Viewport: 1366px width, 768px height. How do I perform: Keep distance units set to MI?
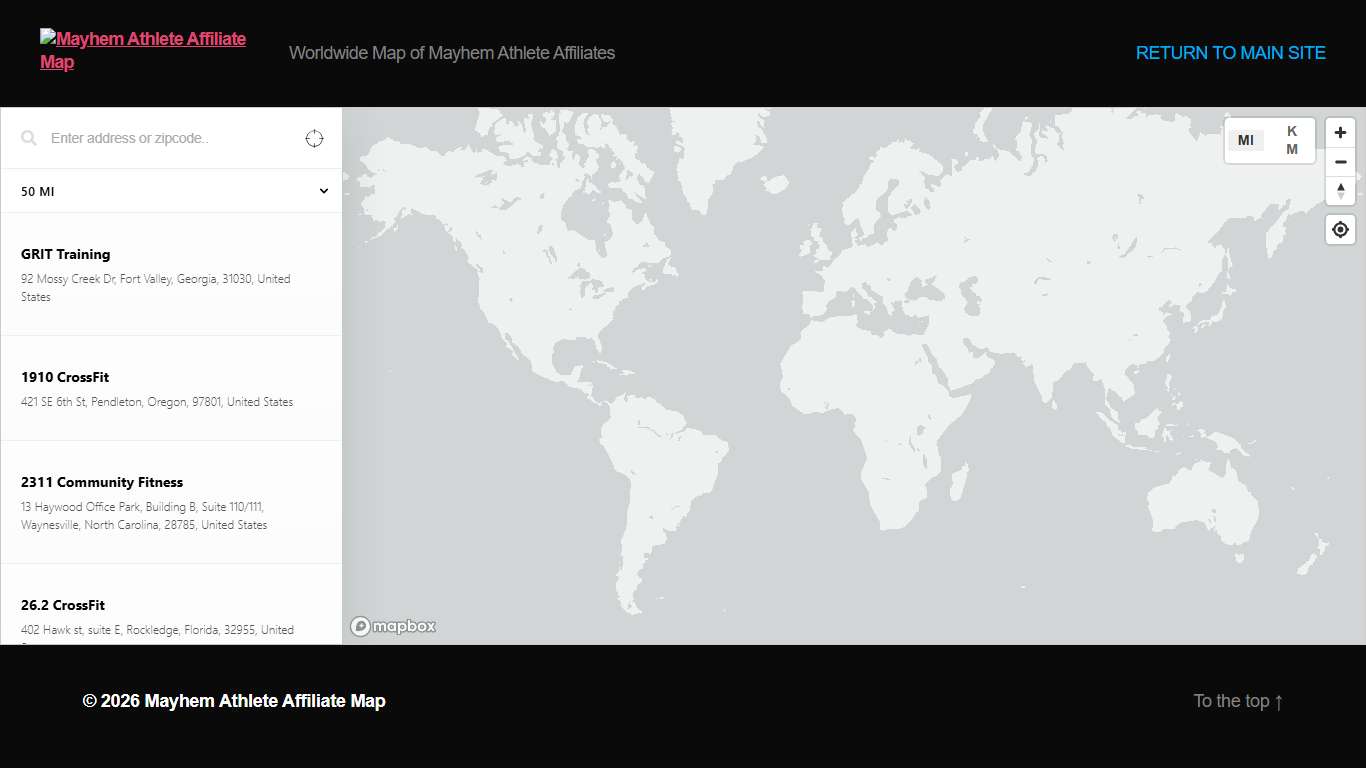point(1246,140)
